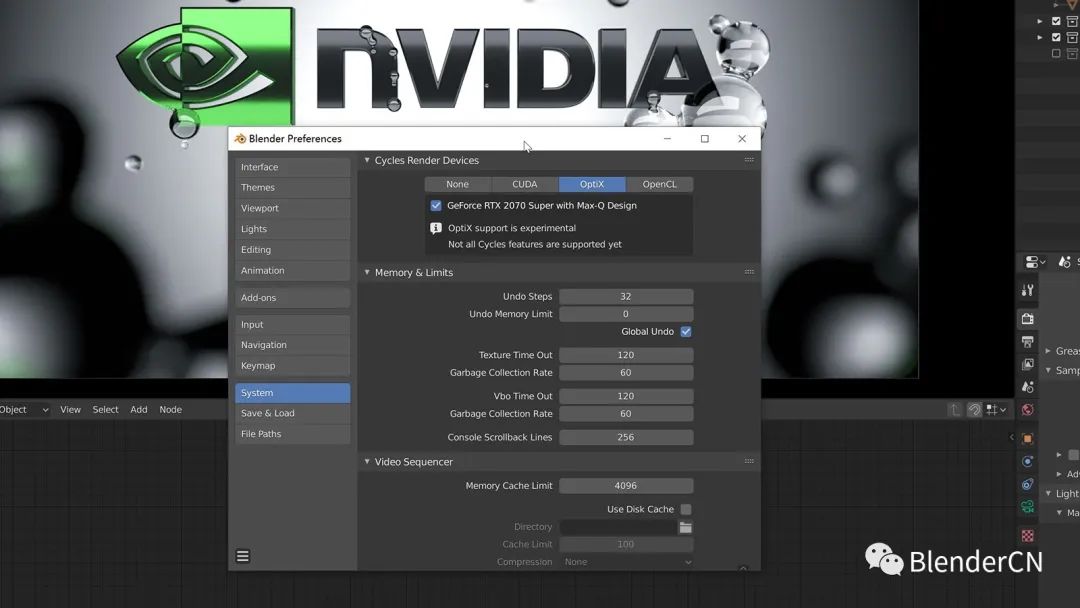
Task: Click the snap node magnet icon
Action: (x=974, y=410)
